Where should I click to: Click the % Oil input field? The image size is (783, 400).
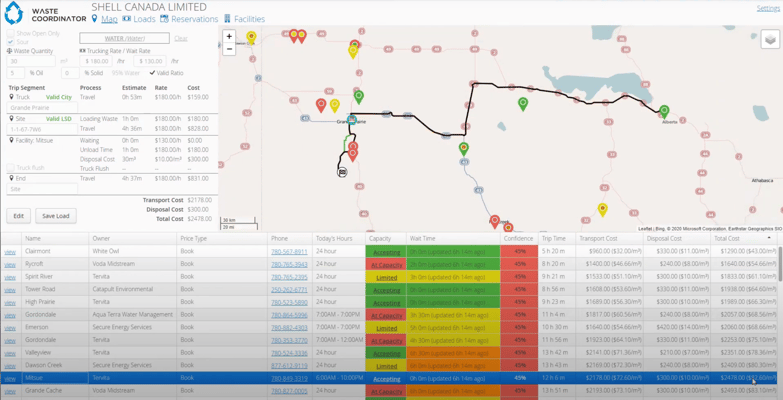[x=15, y=73]
